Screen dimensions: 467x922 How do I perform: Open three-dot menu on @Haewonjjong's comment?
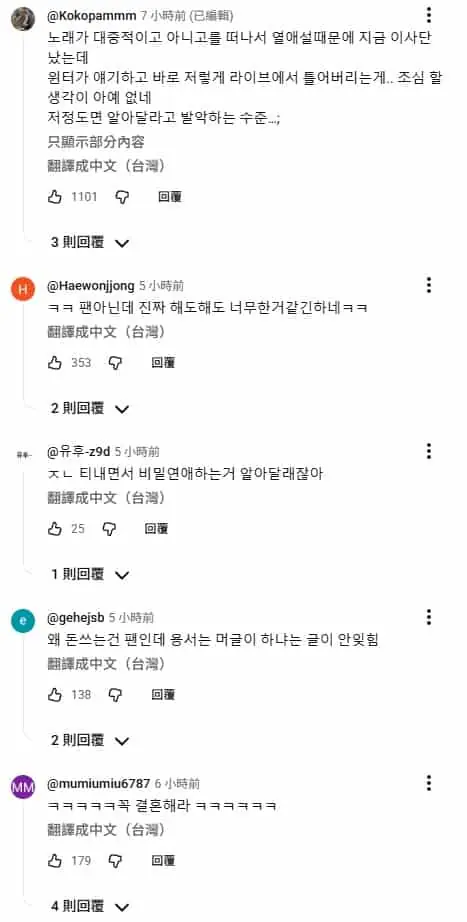(x=429, y=285)
